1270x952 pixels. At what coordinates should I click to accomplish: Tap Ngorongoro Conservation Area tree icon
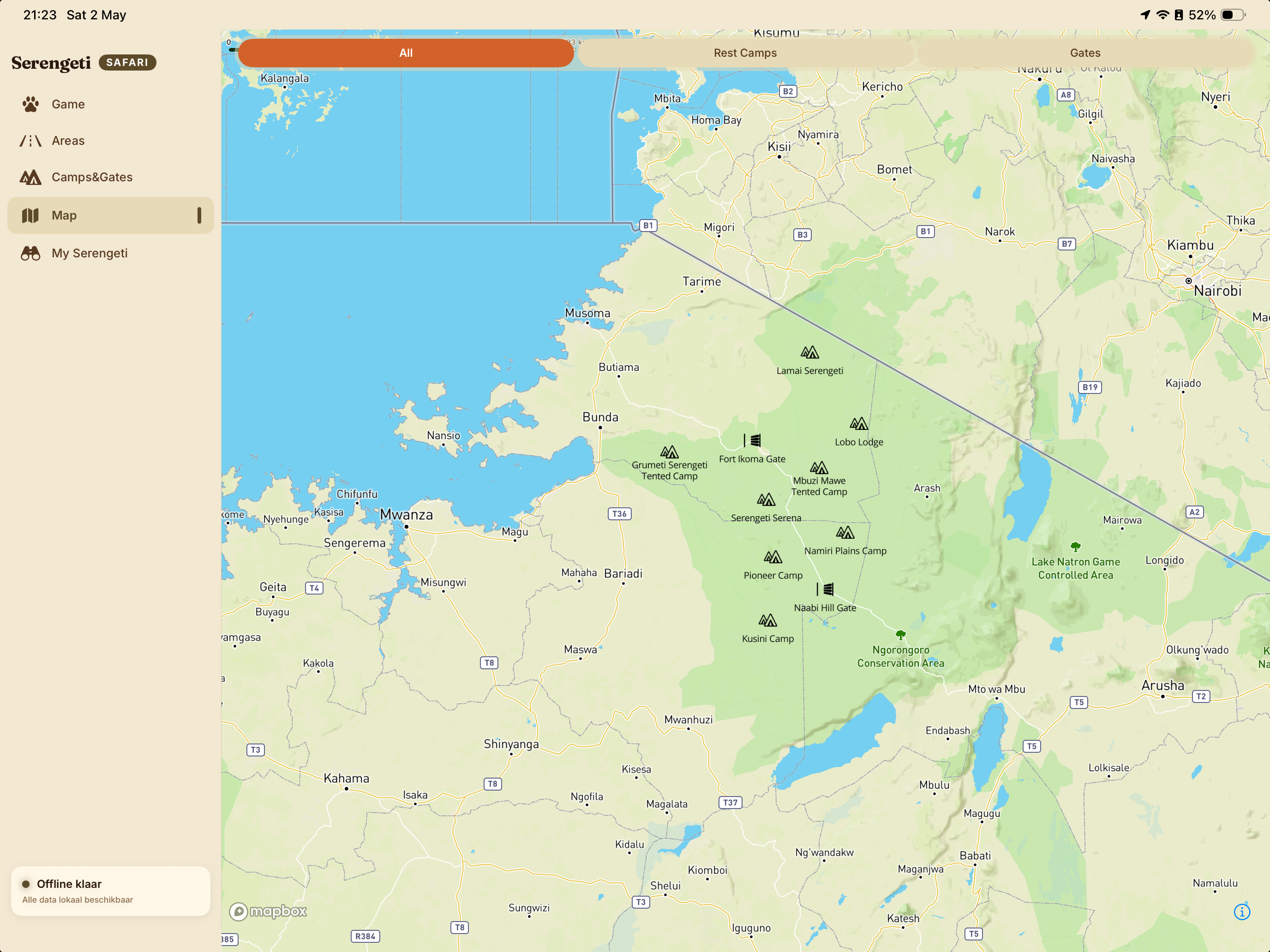tap(901, 635)
